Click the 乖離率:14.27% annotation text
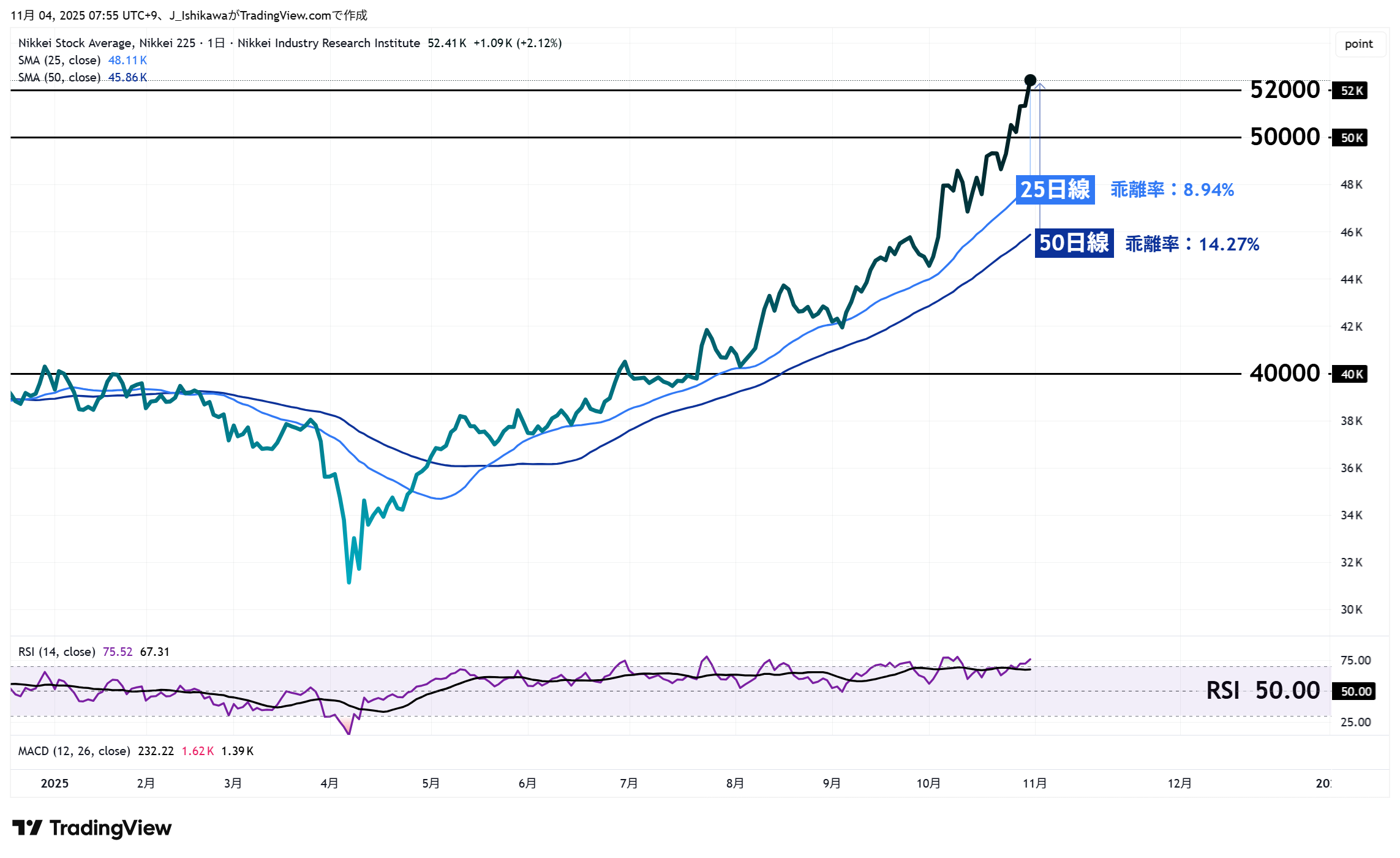 point(1192,244)
